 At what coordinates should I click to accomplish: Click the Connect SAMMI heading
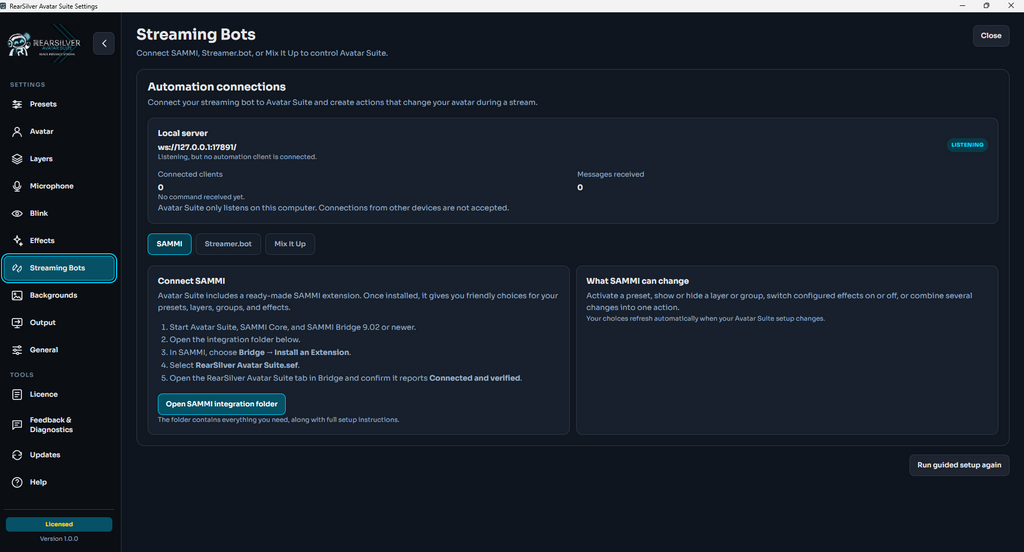point(191,281)
